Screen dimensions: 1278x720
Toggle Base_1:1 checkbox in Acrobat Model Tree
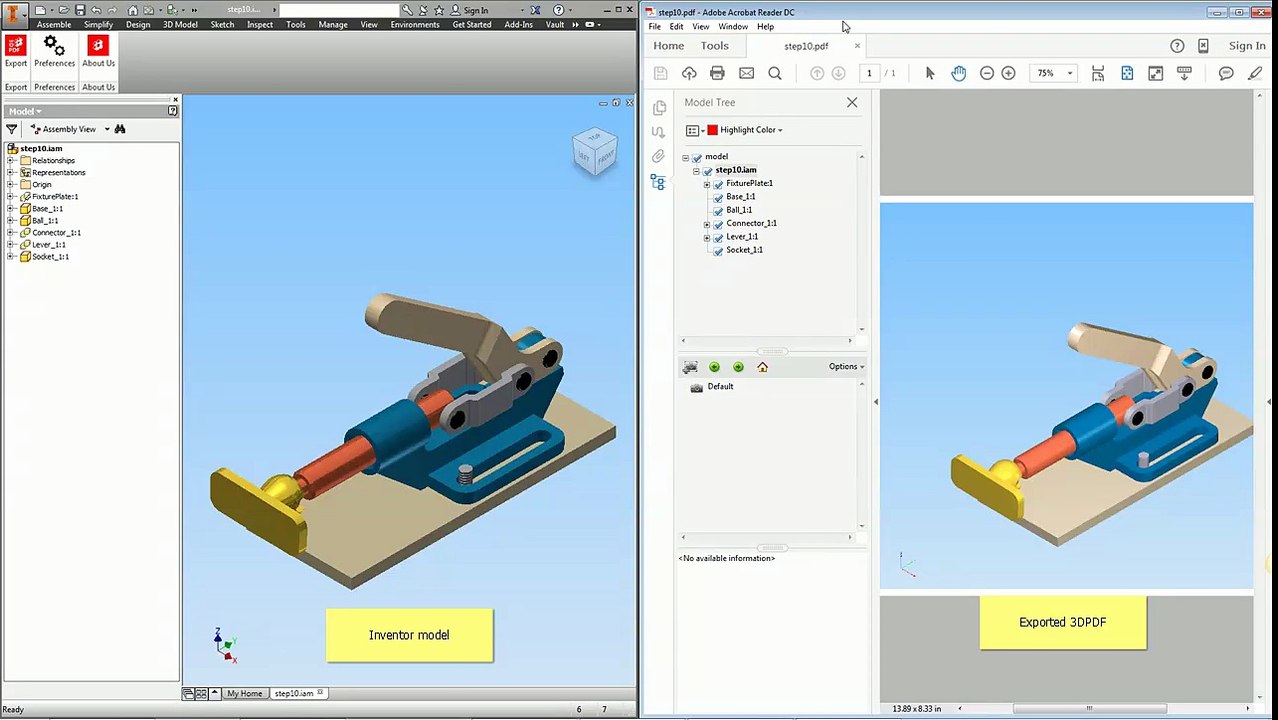[x=718, y=197]
